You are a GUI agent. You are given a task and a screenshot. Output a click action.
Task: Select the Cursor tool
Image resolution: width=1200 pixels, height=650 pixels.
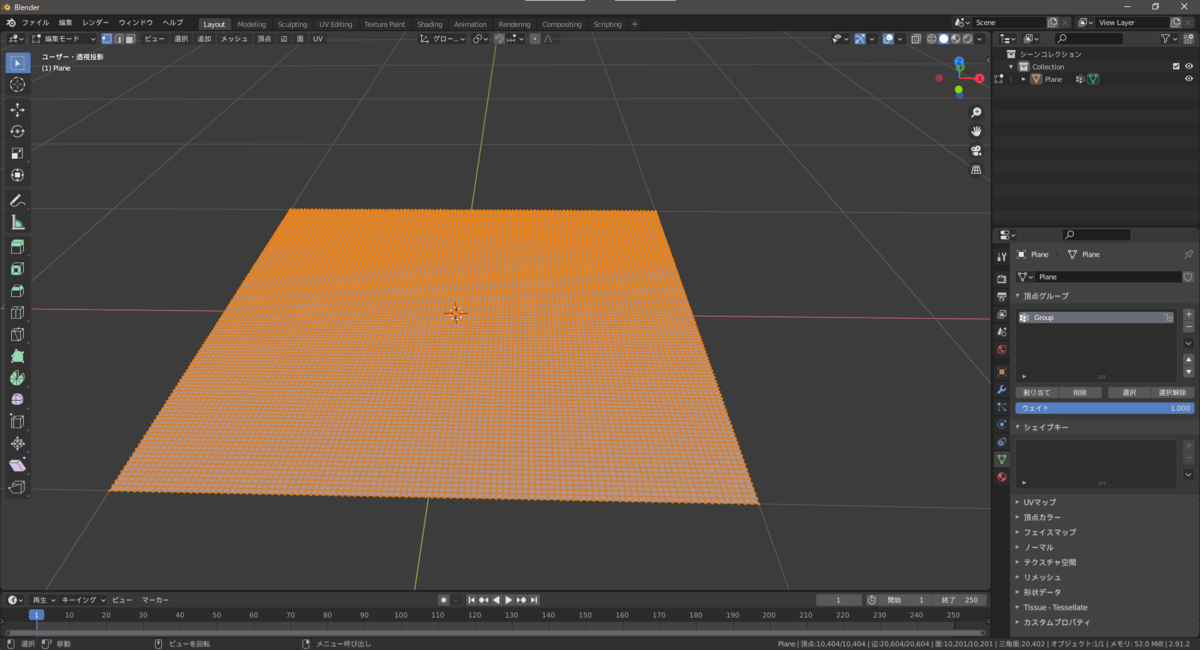pos(18,85)
